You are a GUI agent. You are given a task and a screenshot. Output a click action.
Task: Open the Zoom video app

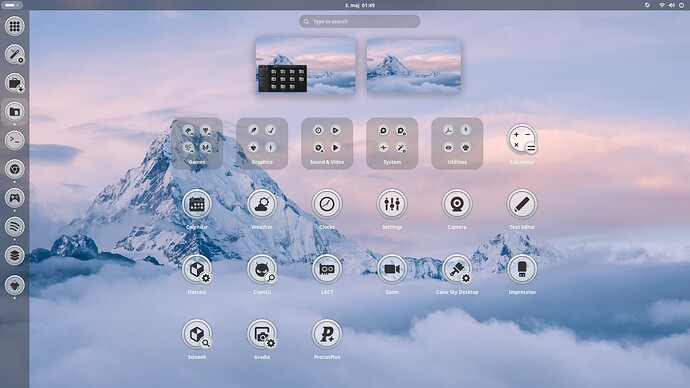(392, 269)
